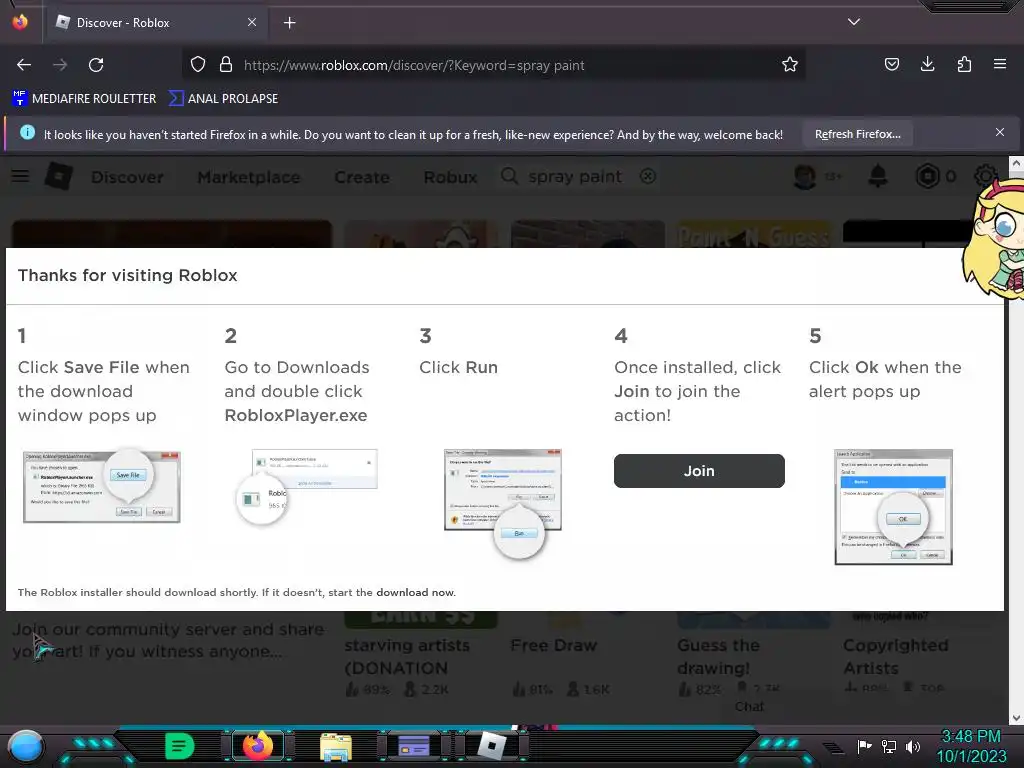Viewport: 1024px width, 768px height.
Task: Open the Action Center flag tray icon
Action: point(865,746)
